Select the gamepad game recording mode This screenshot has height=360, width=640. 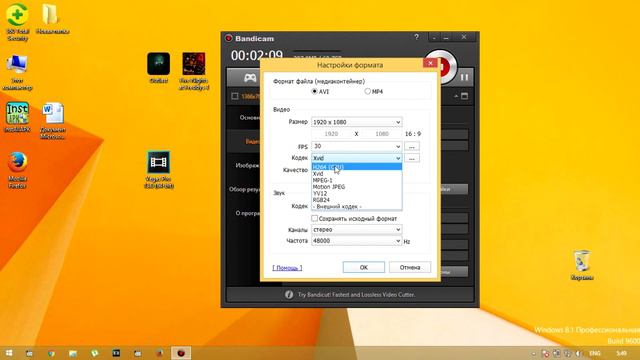(x=250, y=78)
